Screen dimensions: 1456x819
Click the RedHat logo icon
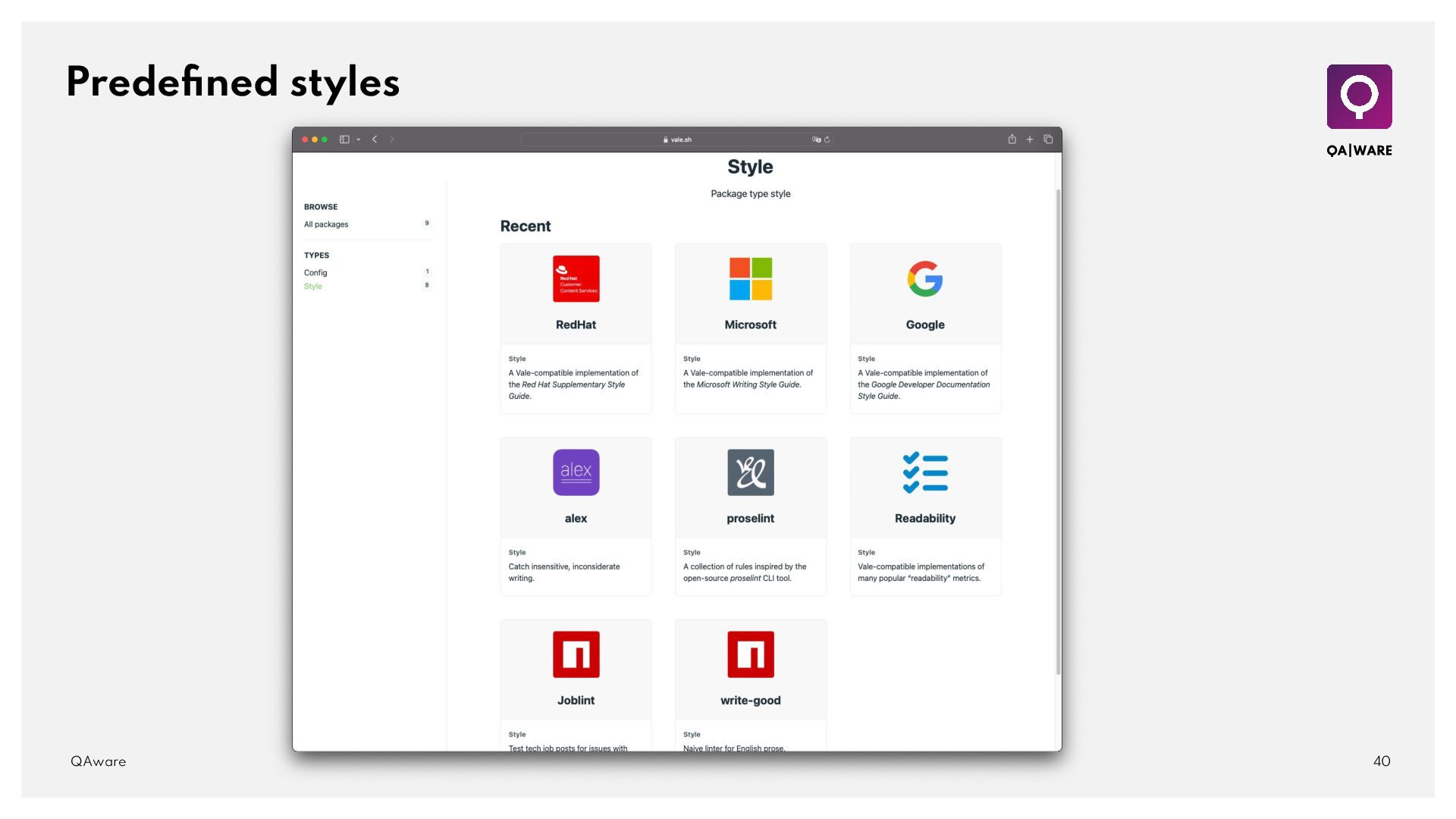(x=576, y=279)
